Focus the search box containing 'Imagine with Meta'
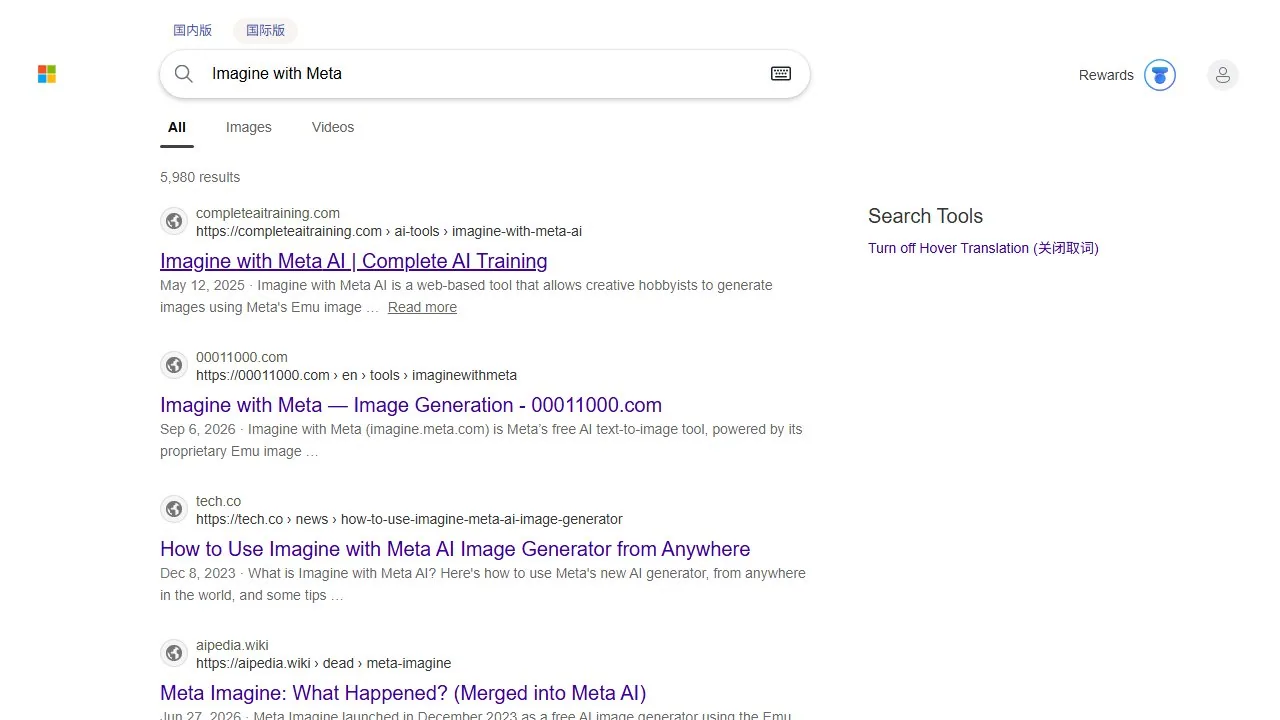The height and width of the screenshot is (720, 1280). (485, 74)
